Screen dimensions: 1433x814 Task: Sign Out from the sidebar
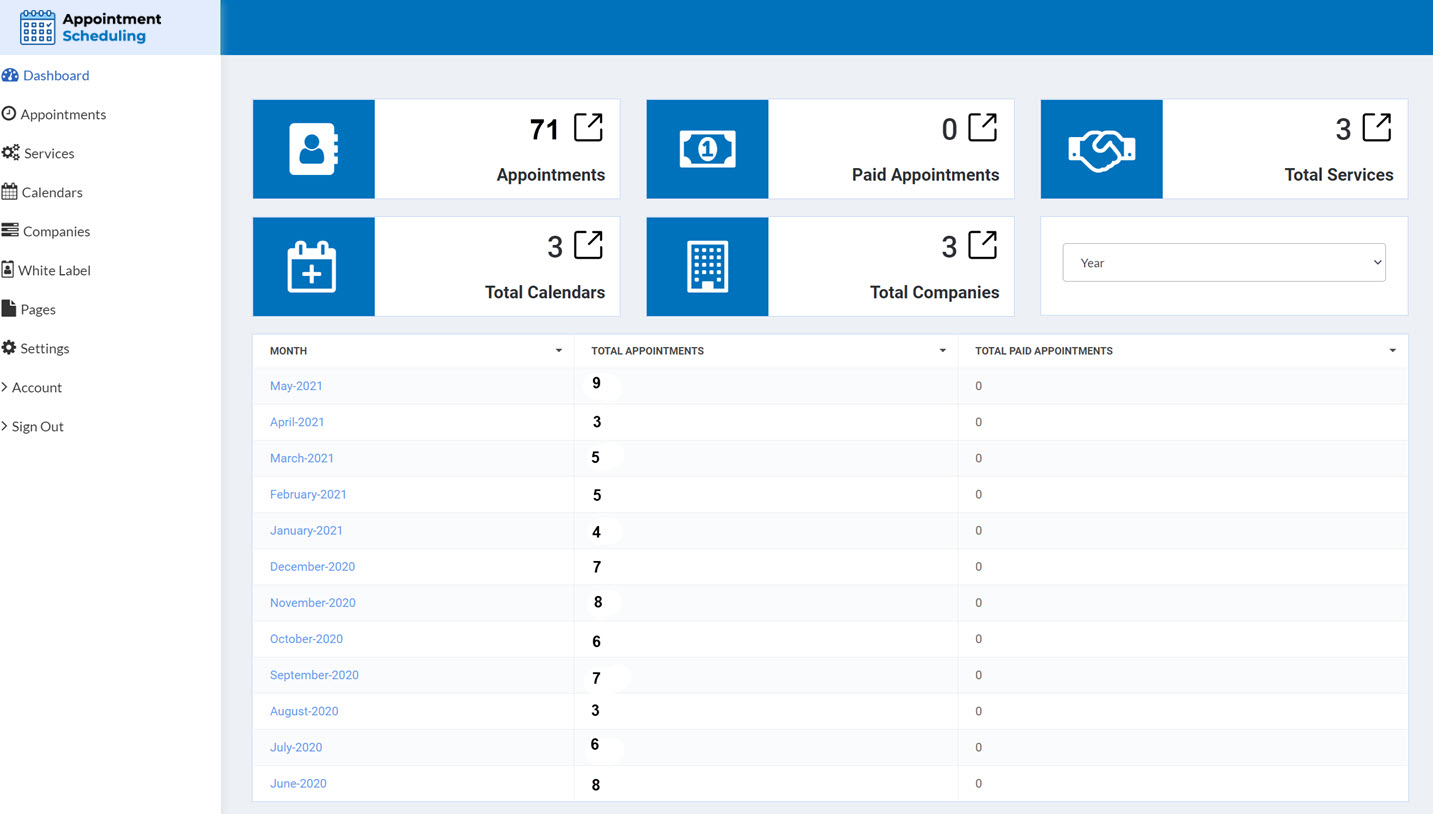pyautogui.click(x=37, y=426)
